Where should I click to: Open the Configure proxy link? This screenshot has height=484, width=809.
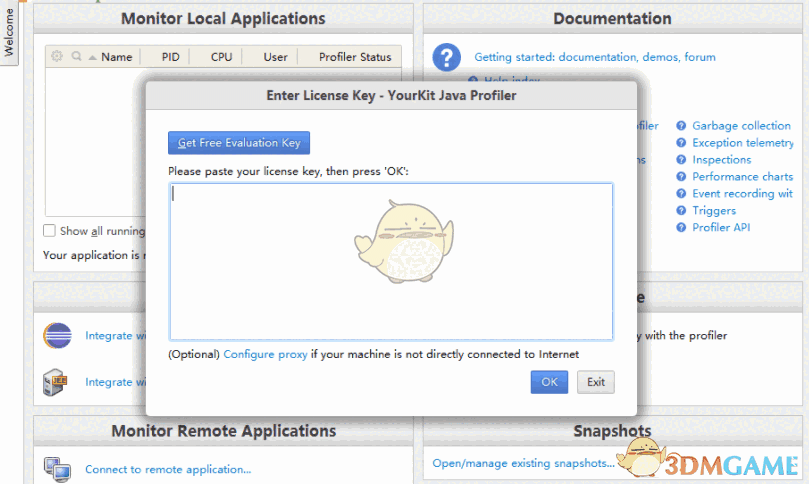click(x=265, y=354)
